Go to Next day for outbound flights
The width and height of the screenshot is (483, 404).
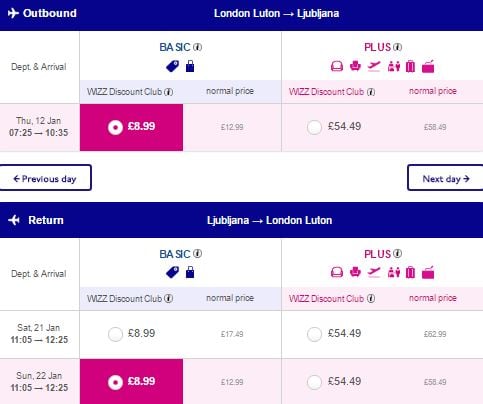[445, 178]
